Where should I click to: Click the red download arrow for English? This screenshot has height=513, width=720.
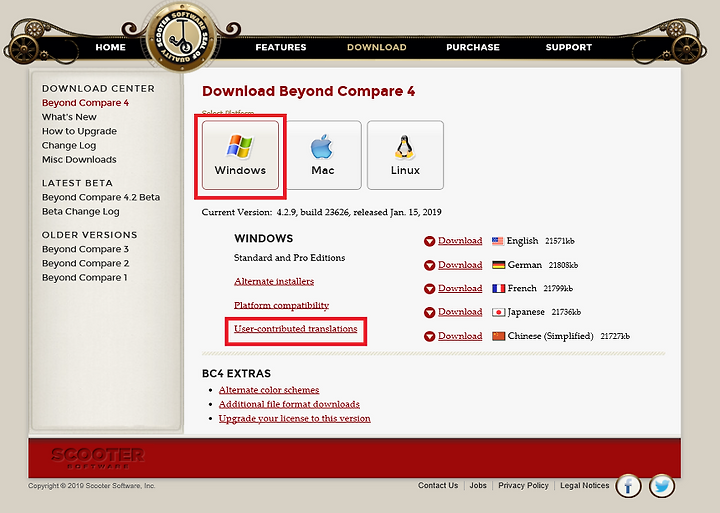pyautogui.click(x=429, y=241)
